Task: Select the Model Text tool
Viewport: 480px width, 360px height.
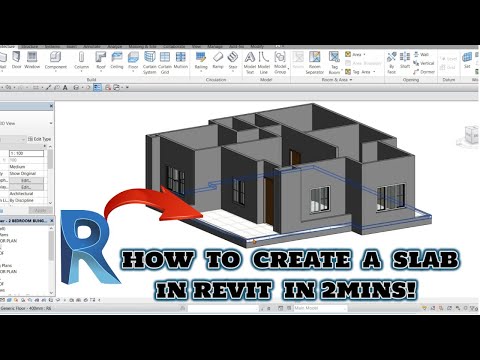Action: [250, 63]
